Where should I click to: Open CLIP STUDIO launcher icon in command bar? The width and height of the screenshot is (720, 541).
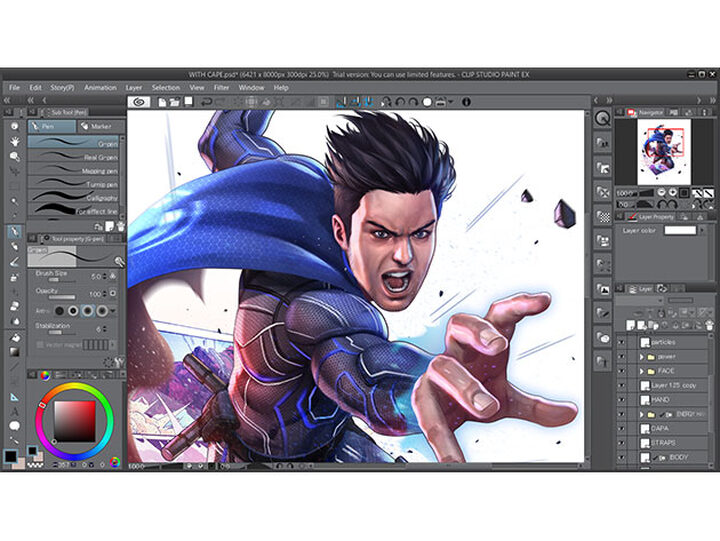[x=139, y=102]
